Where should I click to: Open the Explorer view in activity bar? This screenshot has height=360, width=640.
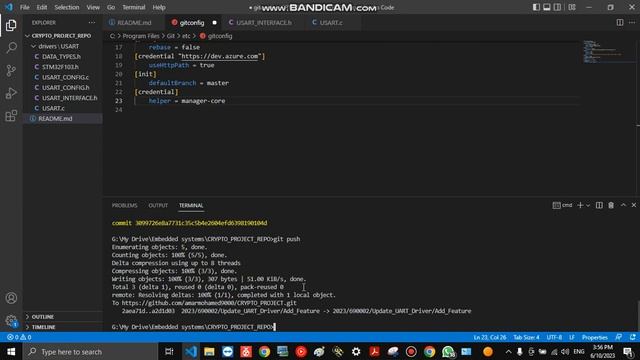coord(11,25)
